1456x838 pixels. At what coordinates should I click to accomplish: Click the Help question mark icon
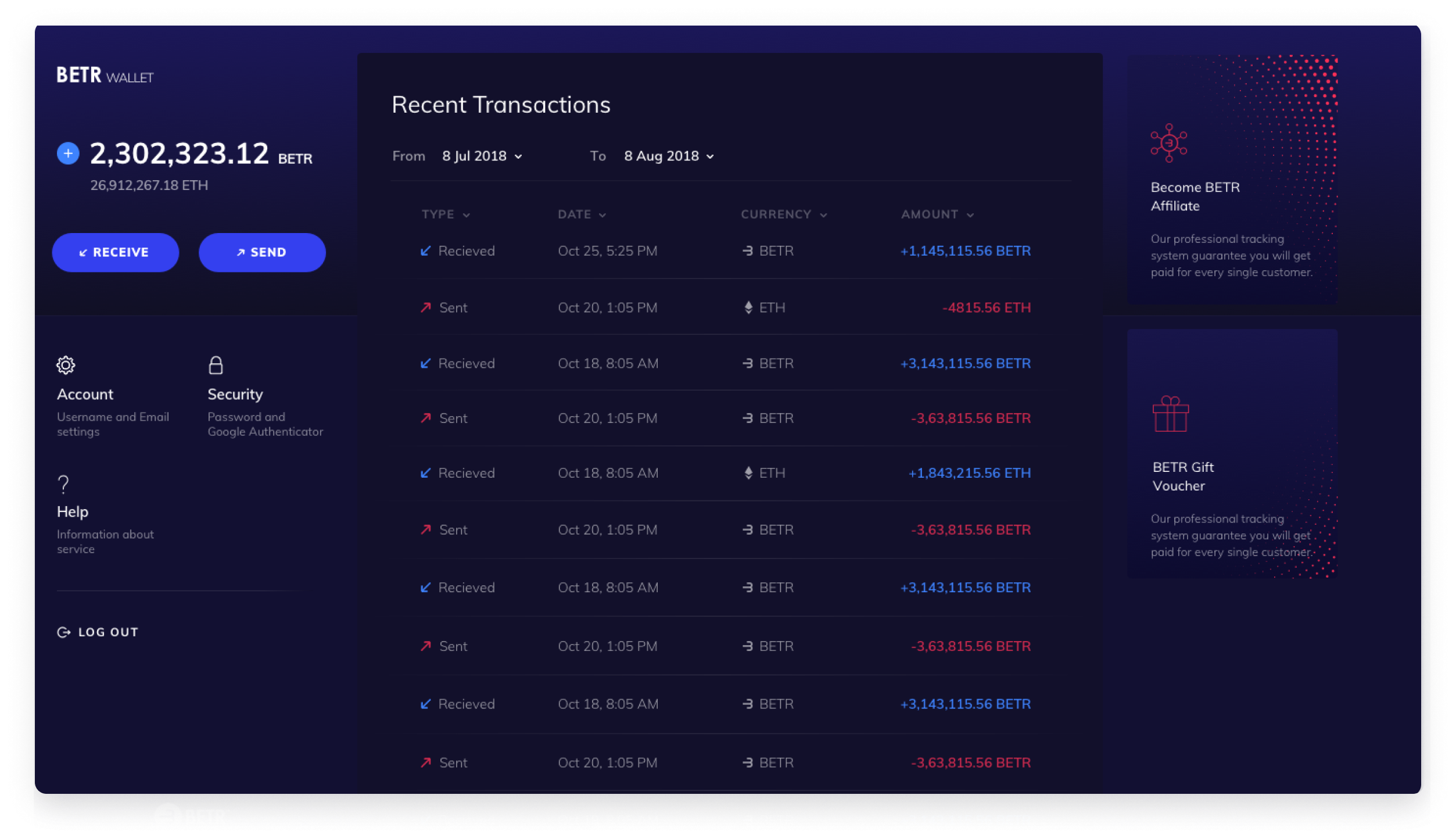click(63, 484)
